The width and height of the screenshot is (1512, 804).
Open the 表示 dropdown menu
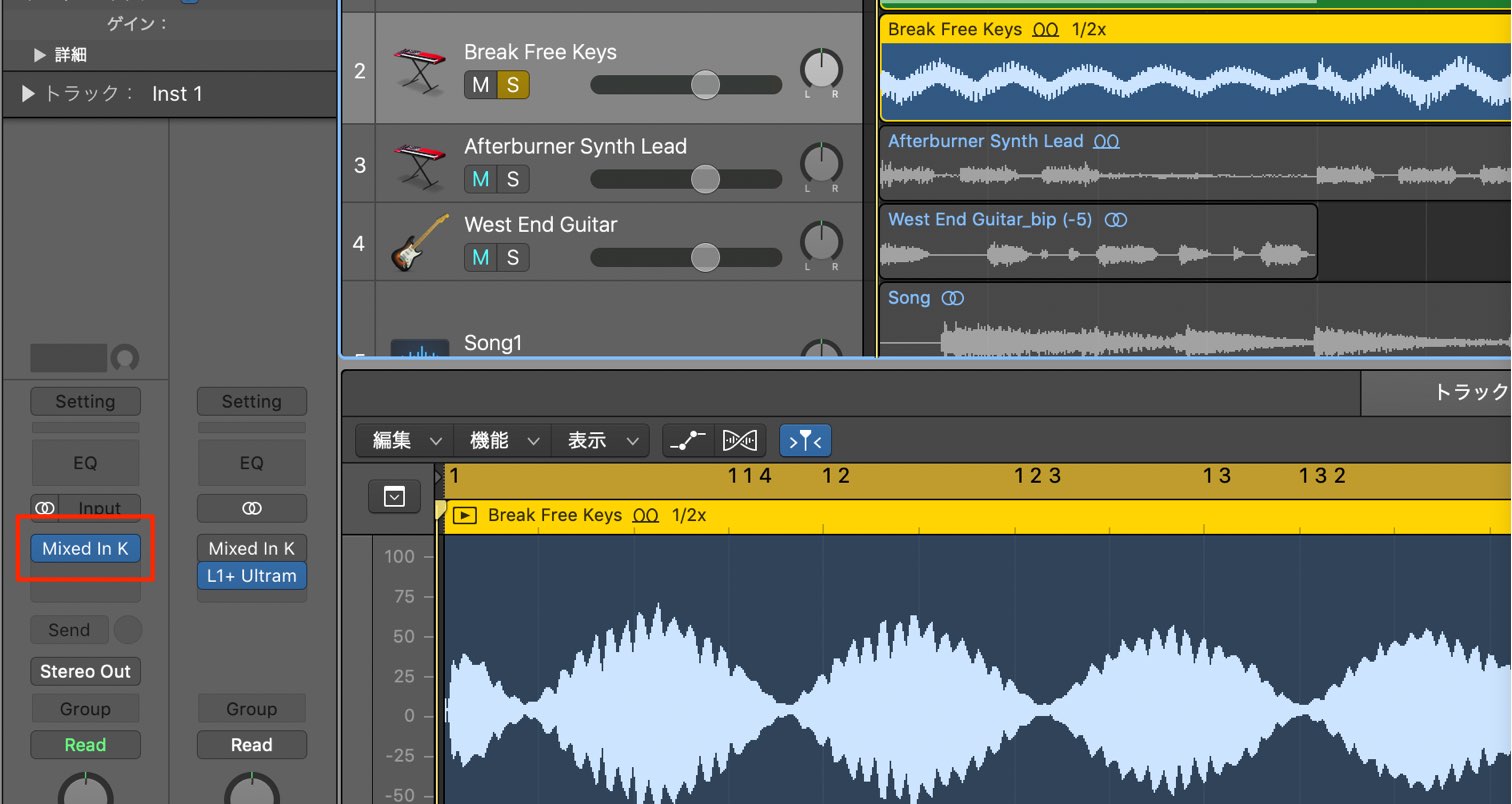600,440
